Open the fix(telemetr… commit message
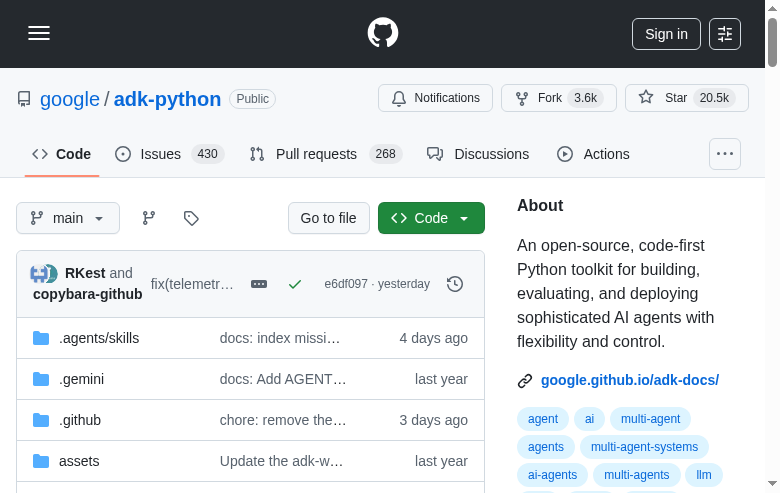The width and height of the screenshot is (780, 493). [x=192, y=284]
